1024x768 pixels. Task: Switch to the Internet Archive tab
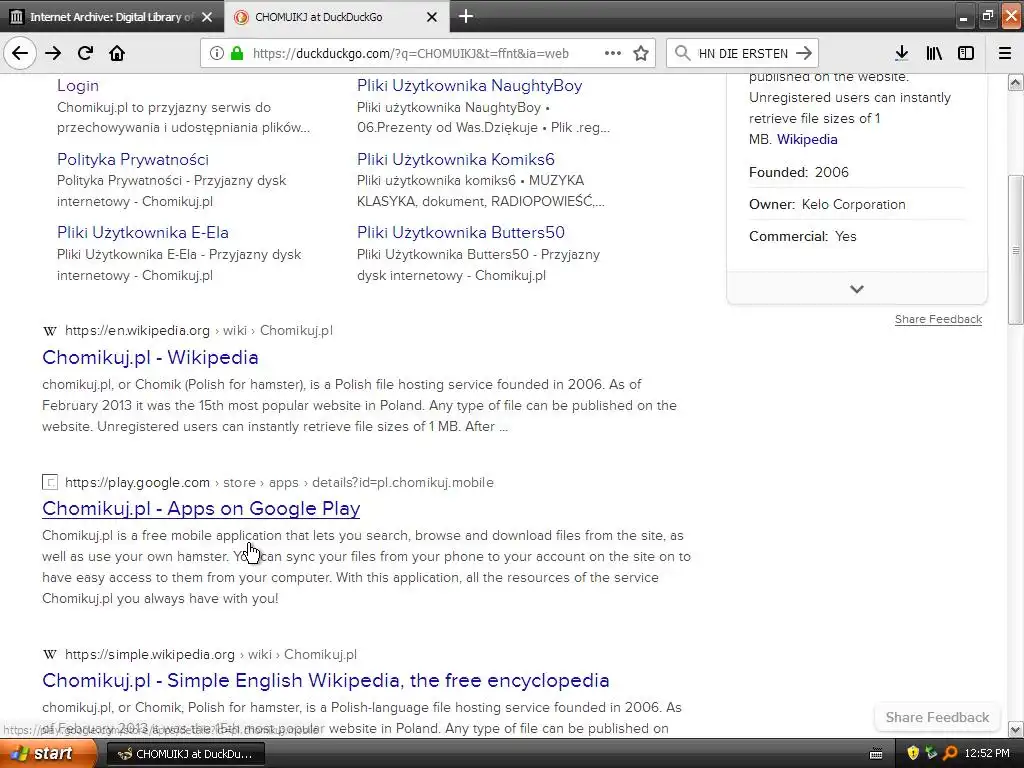[112, 17]
